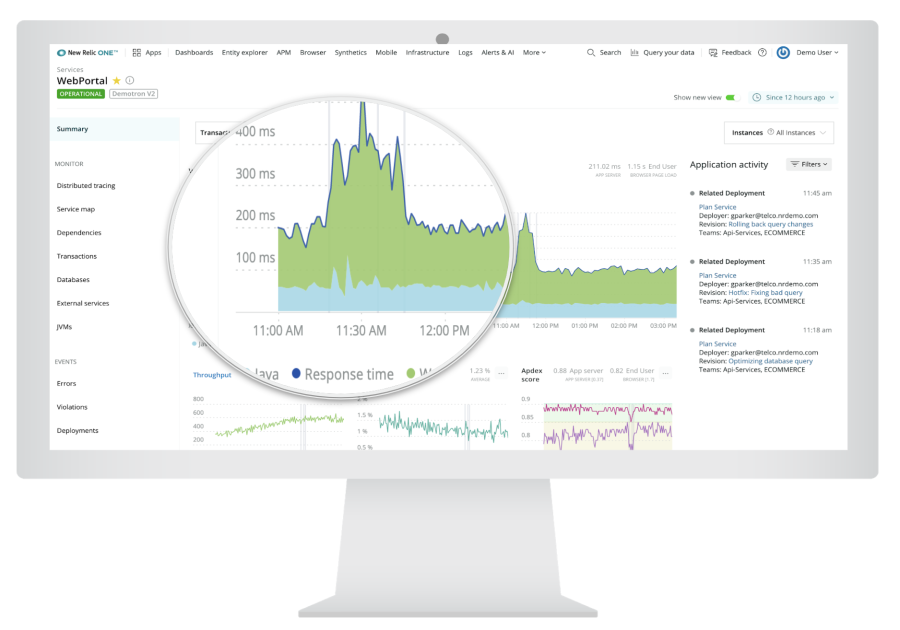The width and height of the screenshot is (900, 630).
Task: Favorite WebPortal with the star icon
Action: pos(116,80)
